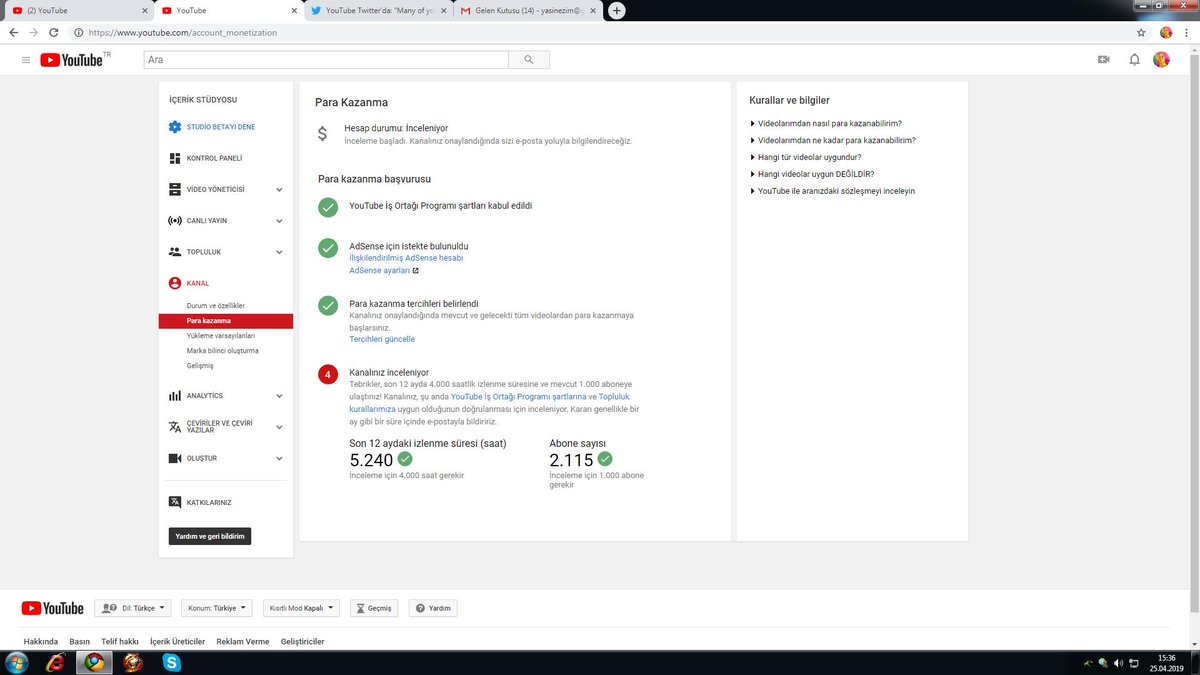Open the İçerik Üreticiler footer link
This screenshot has width=1200, height=675.
177,641
